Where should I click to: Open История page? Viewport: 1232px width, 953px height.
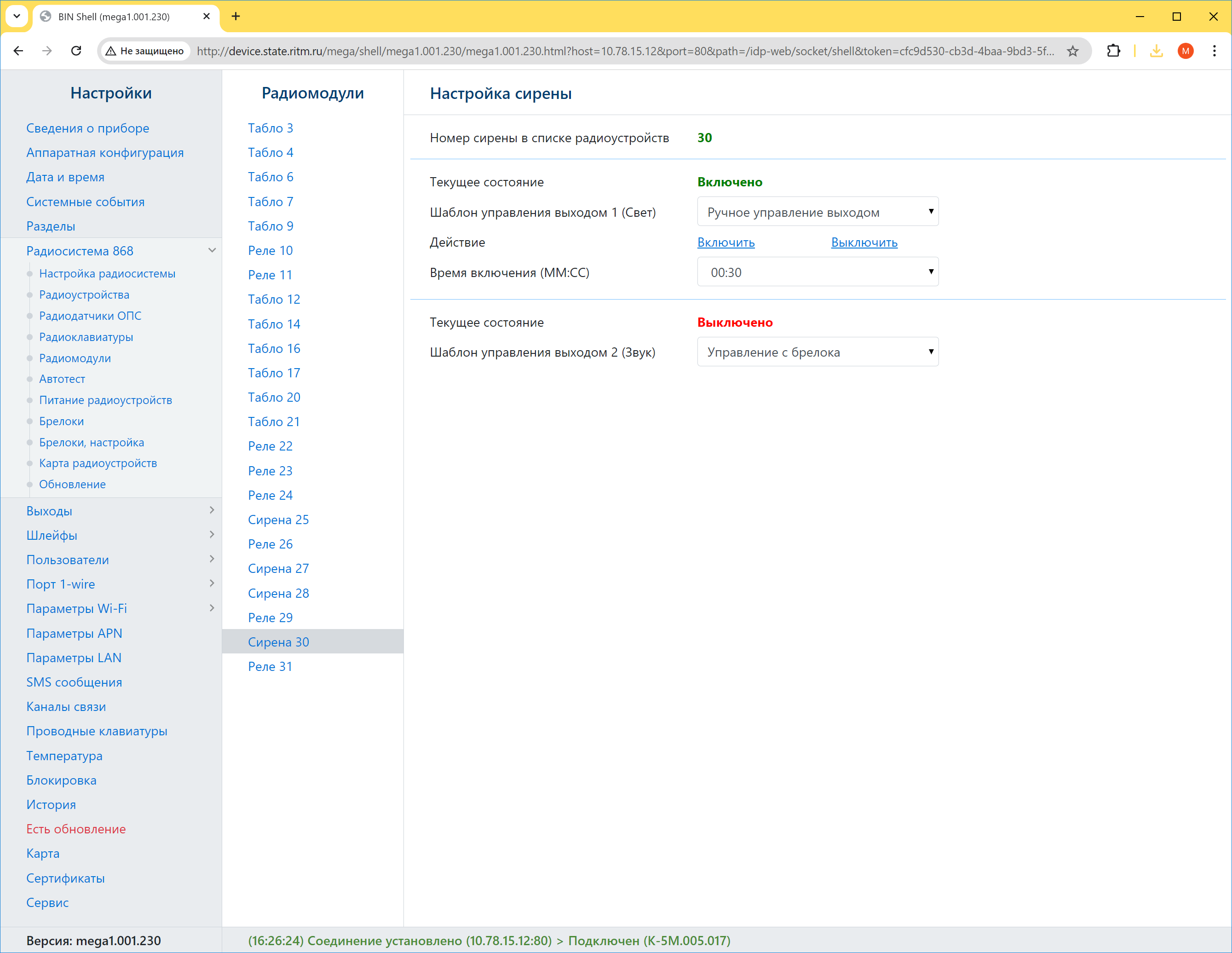[51, 805]
